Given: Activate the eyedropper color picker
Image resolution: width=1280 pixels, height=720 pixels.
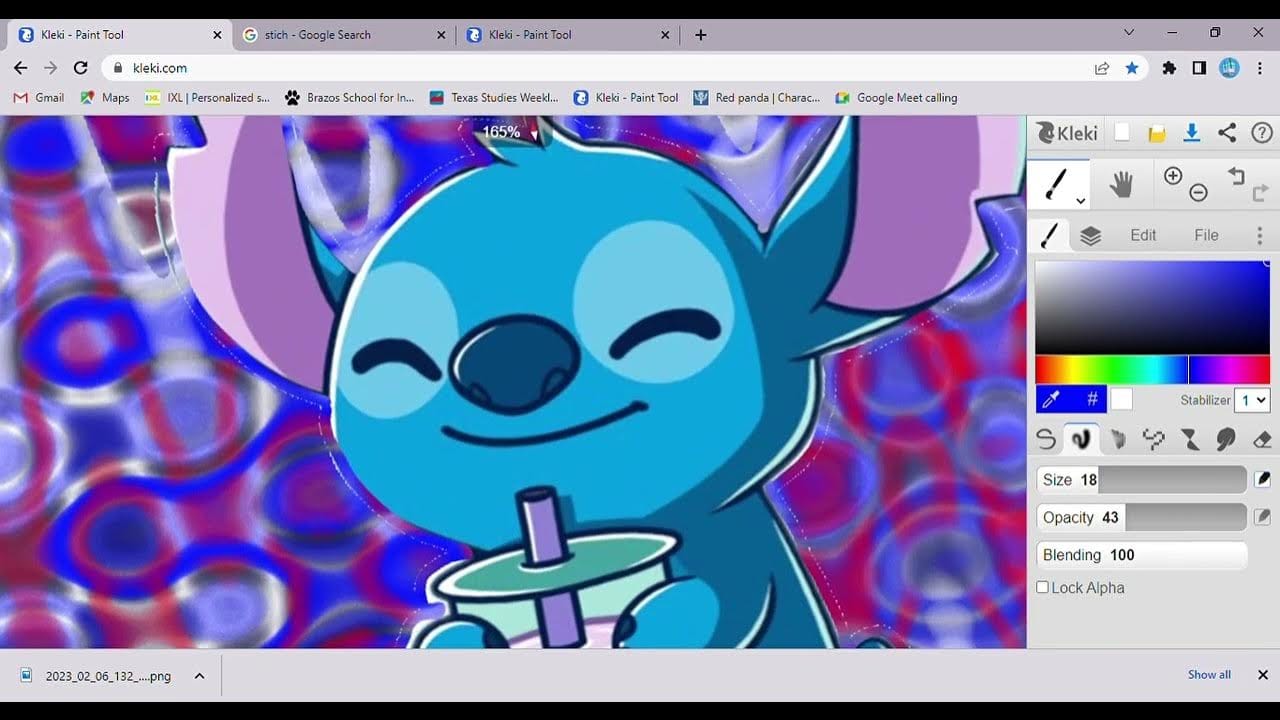Looking at the screenshot, I should [x=1050, y=399].
